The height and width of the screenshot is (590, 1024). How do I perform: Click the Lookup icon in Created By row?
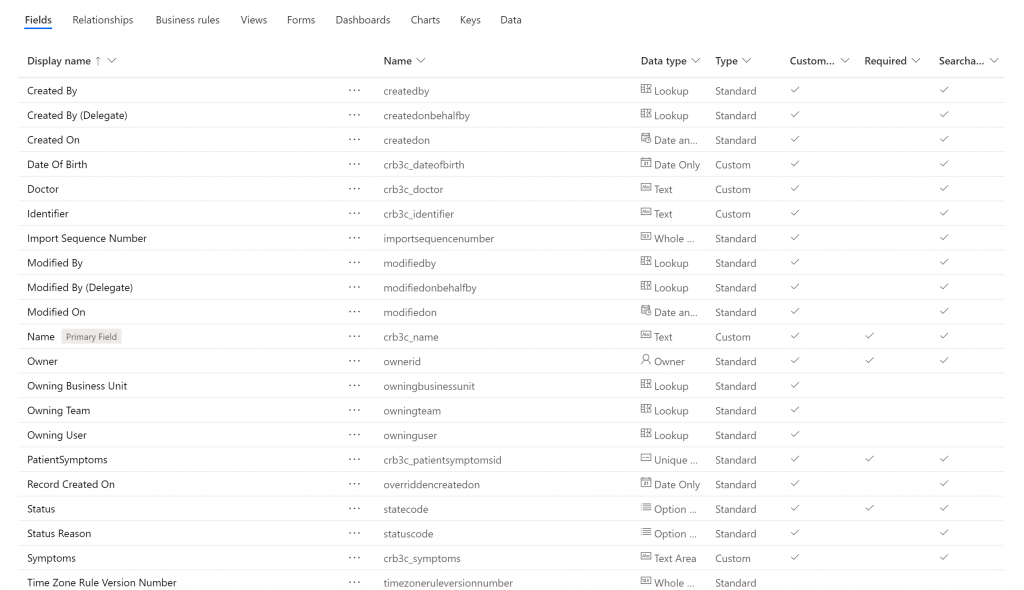coord(646,90)
